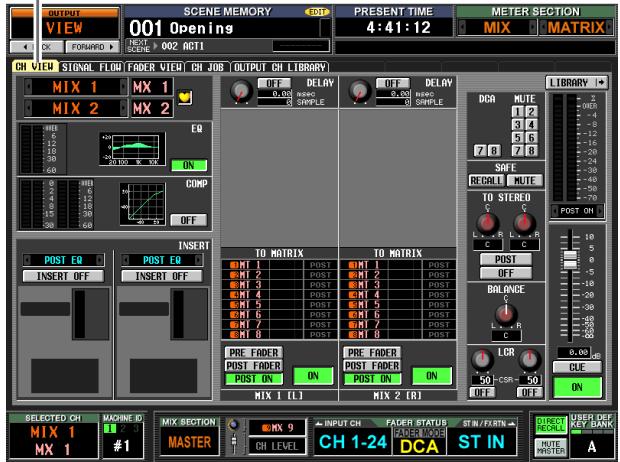Viewport: 620px width, 462px height.
Task: Click small fader icon in MIX SECTION
Action: [x=234, y=443]
